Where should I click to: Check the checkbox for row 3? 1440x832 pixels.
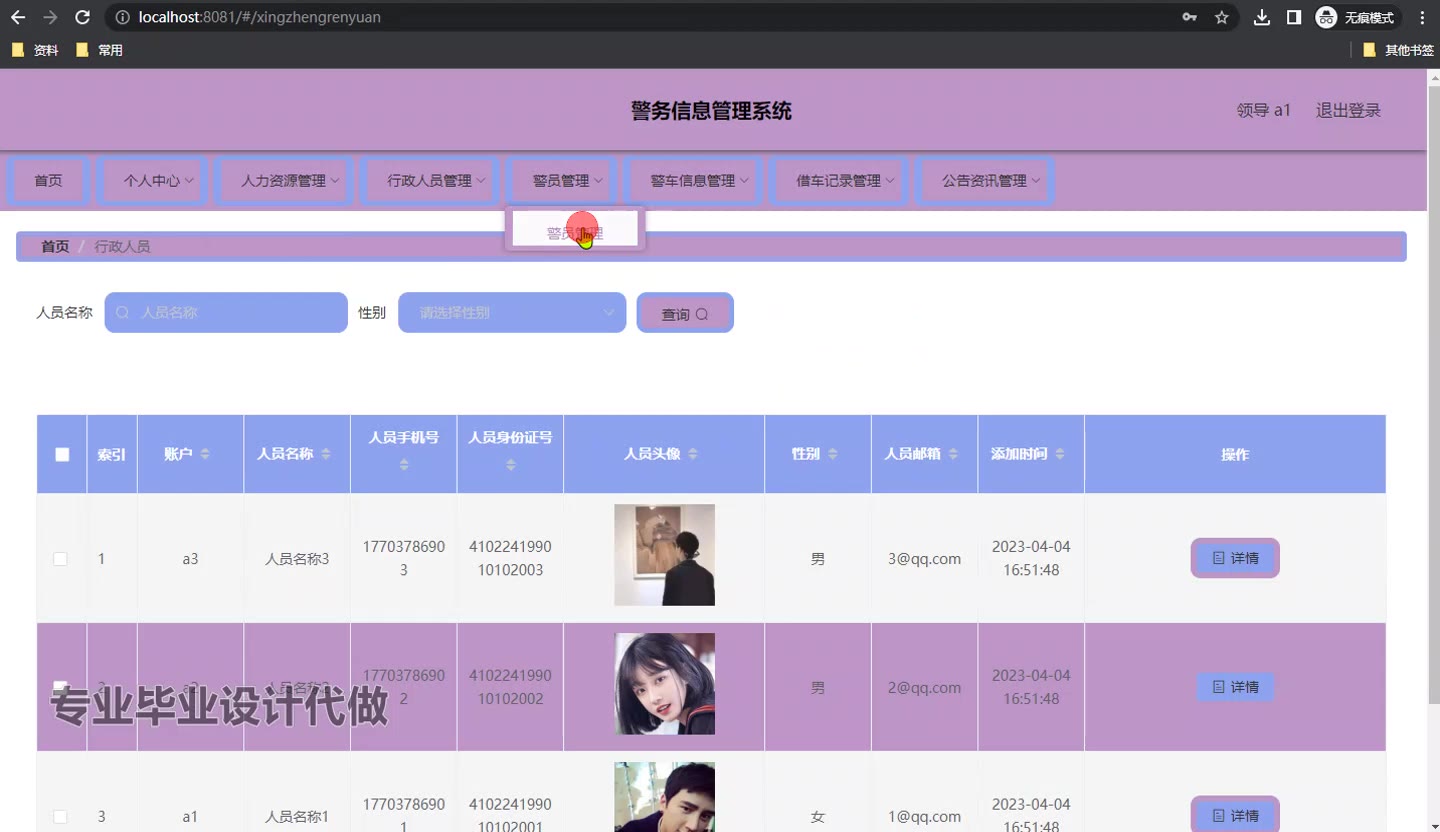click(x=60, y=816)
